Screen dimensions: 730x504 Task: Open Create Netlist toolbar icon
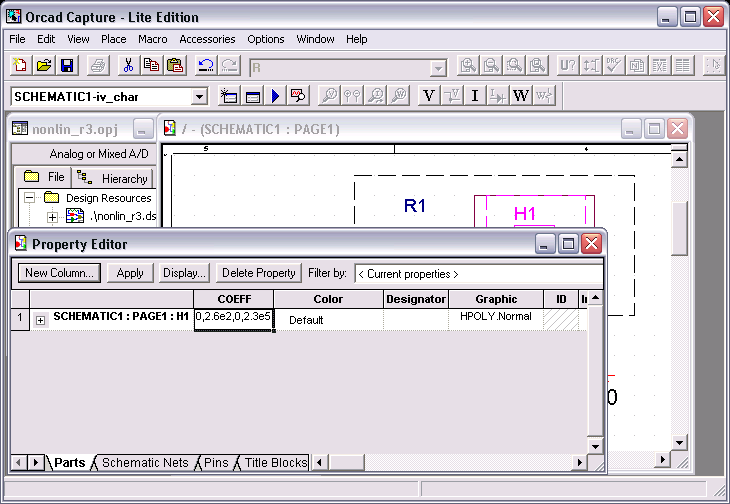tap(637, 66)
